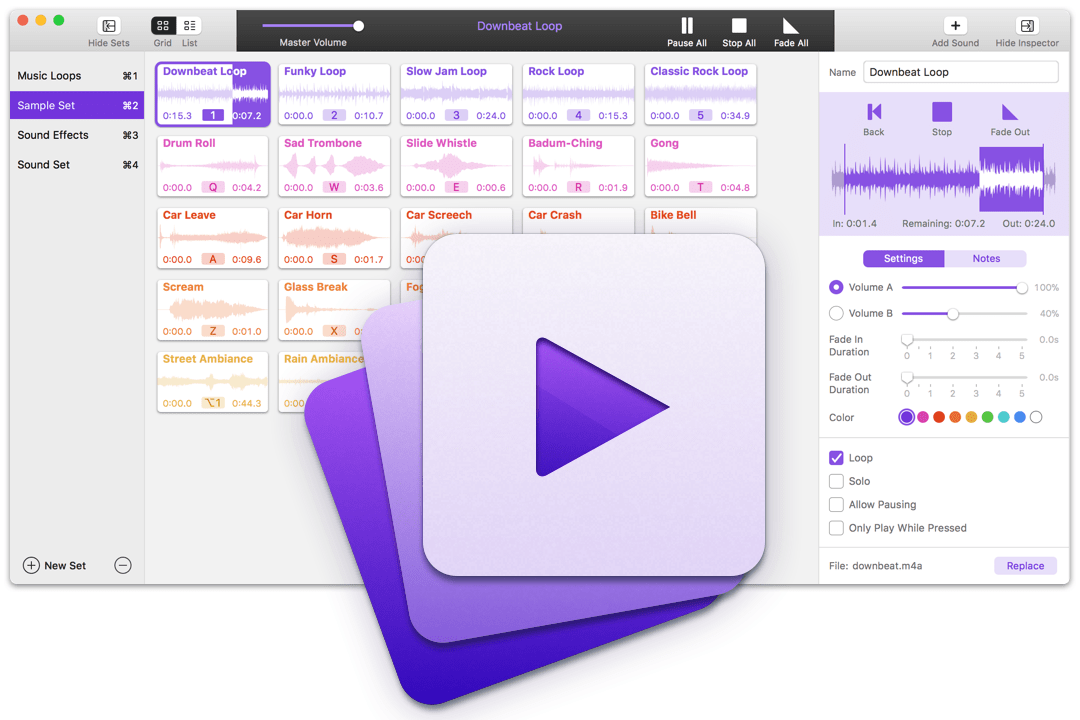This screenshot has width=1080, height=720.
Task: Click the remove set minus icon
Action: tap(123, 565)
